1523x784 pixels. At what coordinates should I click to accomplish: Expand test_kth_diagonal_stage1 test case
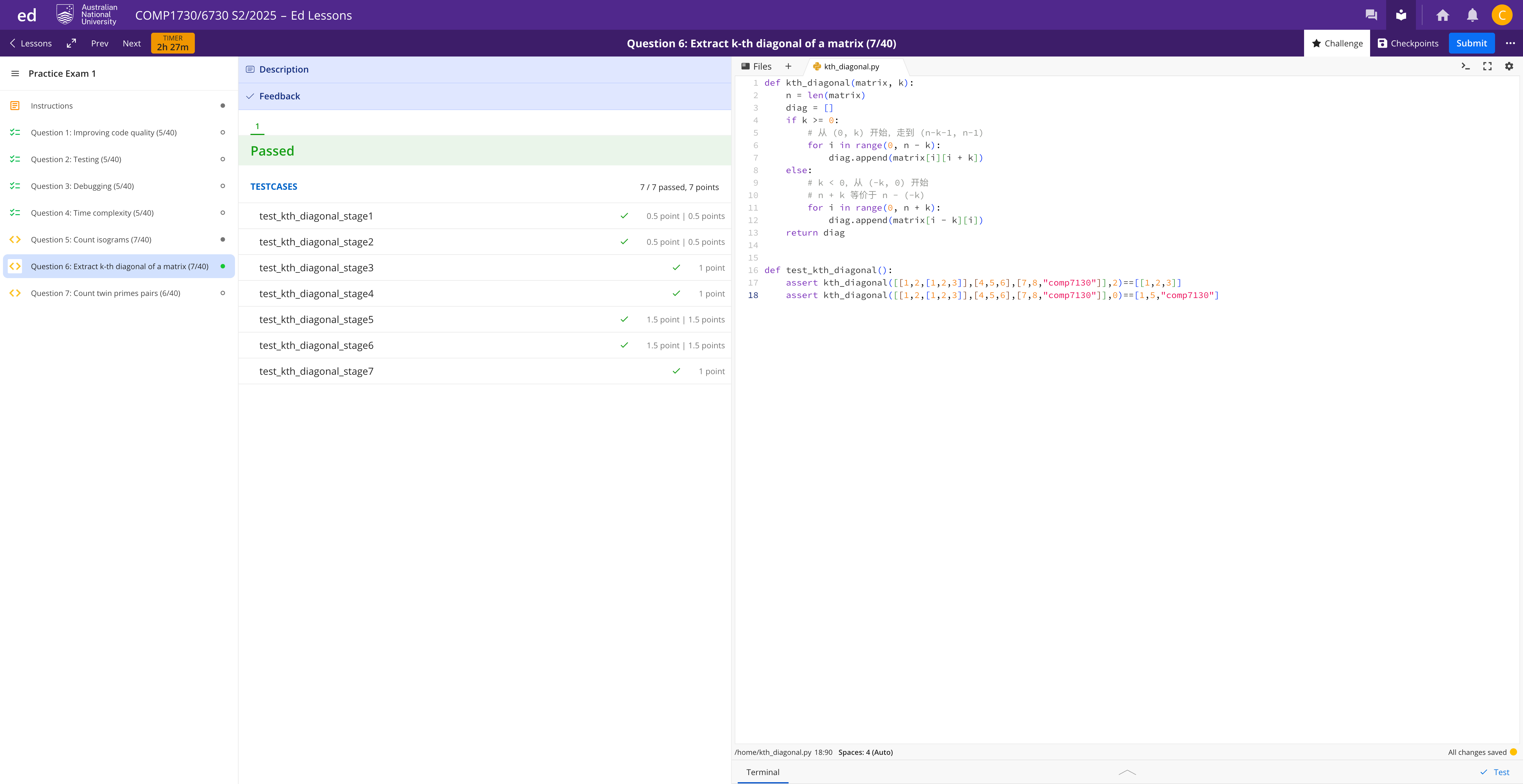point(485,216)
